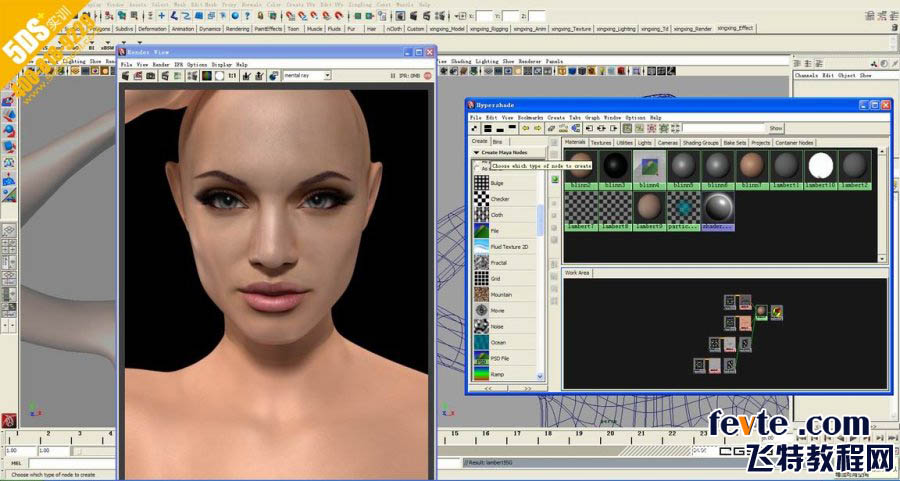Choose the Mountain texture node
Viewport: 900px width, 481px height.
coord(481,294)
